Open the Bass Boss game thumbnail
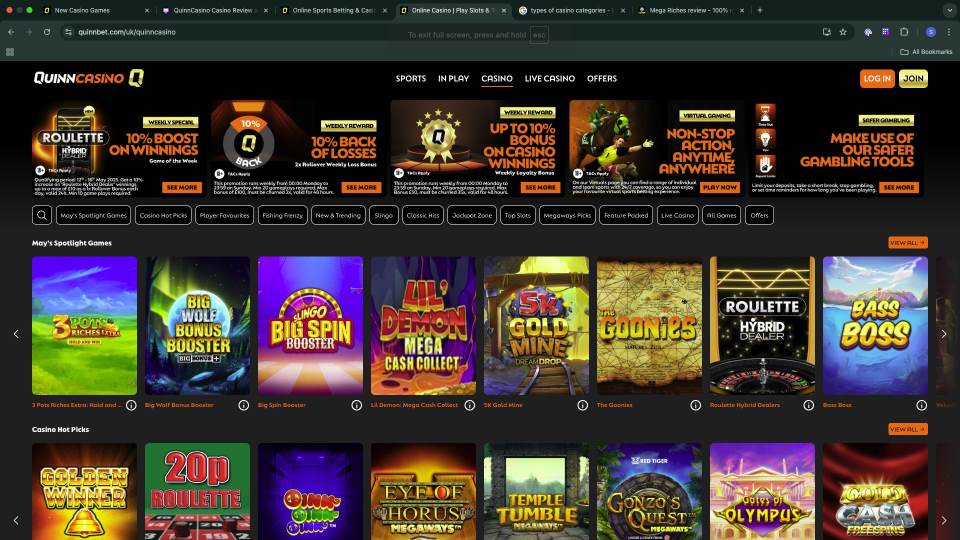This screenshot has width=960, height=540. point(875,326)
